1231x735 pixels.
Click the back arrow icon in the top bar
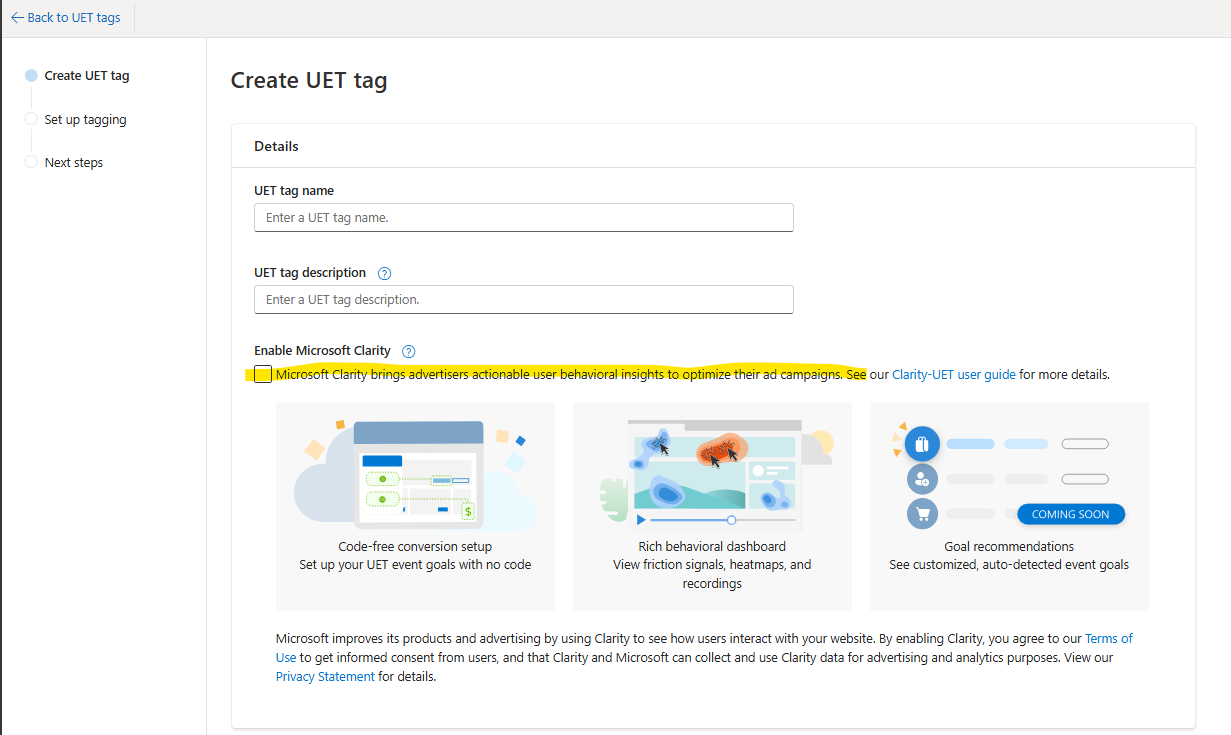point(17,18)
